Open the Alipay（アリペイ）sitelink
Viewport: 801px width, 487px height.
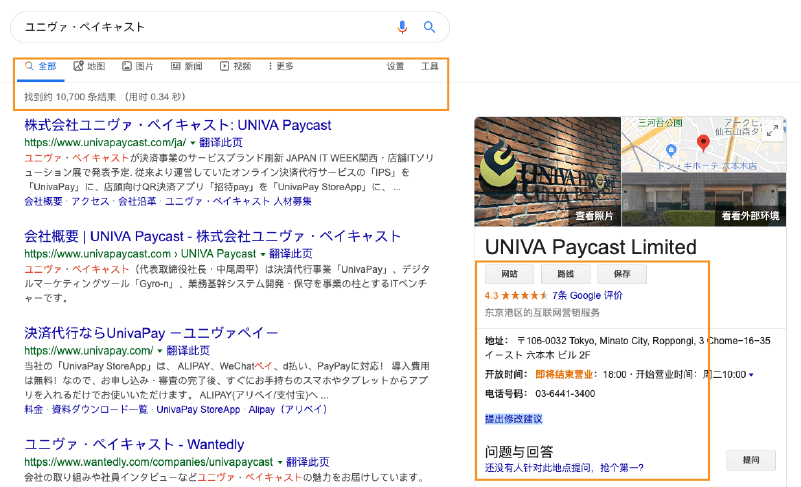pyautogui.click(x=288, y=409)
